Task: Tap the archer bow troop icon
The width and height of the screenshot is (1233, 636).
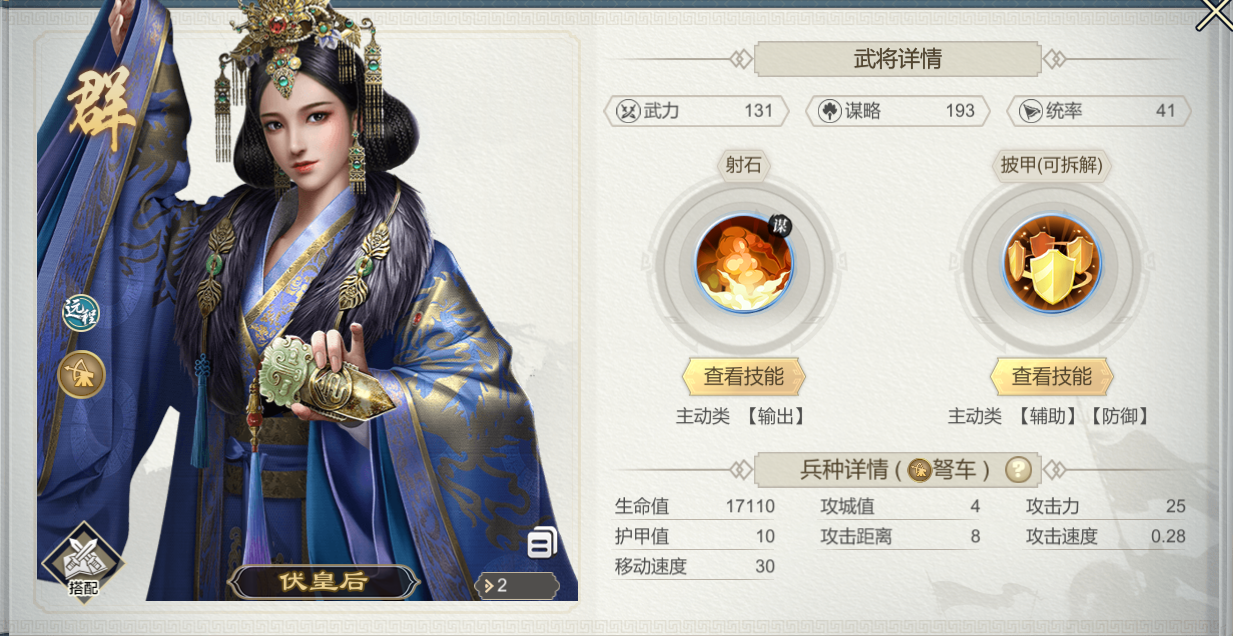Action: 82,375
